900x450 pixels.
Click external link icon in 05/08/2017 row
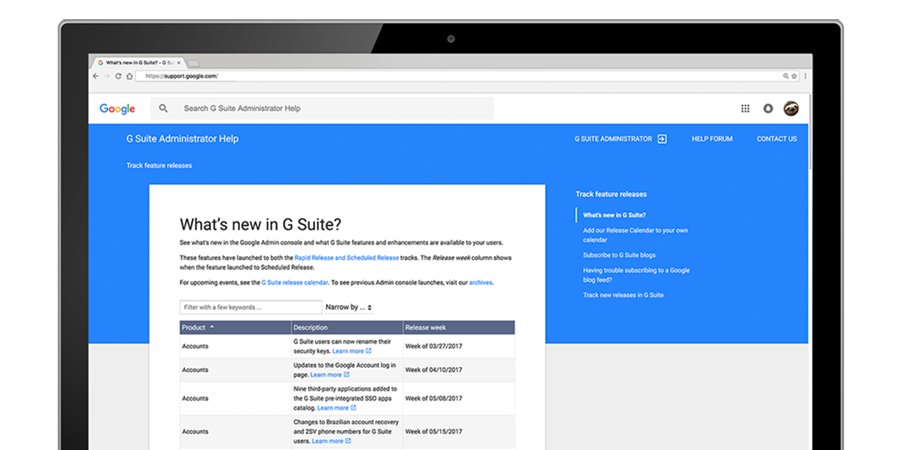pos(354,408)
